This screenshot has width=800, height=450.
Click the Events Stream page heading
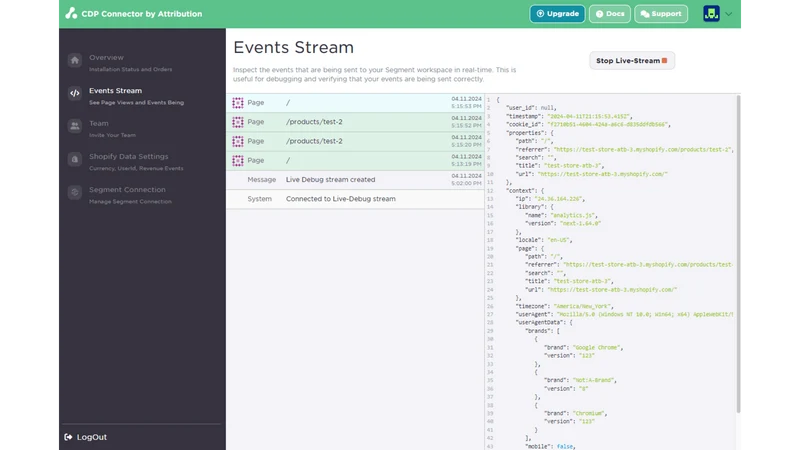pyautogui.click(x=293, y=47)
